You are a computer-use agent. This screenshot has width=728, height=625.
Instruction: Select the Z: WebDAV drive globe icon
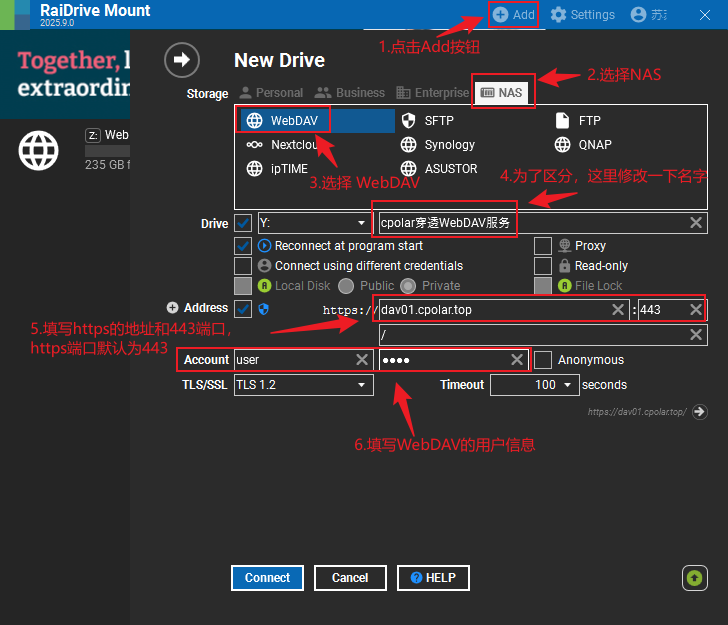pos(39,150)
